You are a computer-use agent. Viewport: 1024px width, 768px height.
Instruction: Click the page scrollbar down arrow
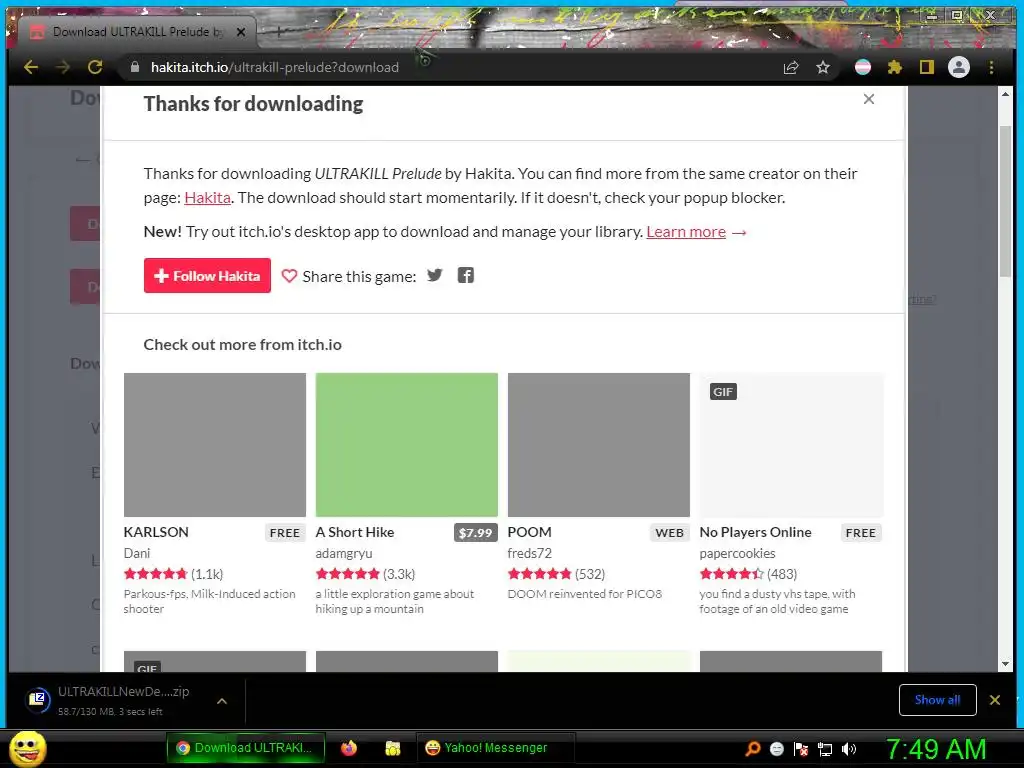pos(1005,664)
